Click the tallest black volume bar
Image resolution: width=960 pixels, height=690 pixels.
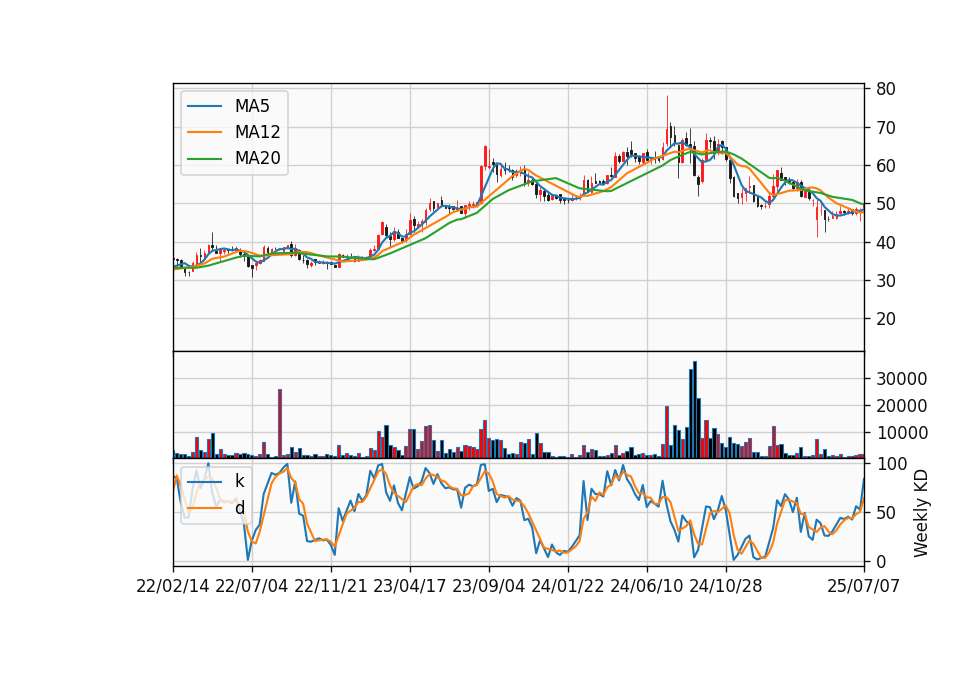694,410
